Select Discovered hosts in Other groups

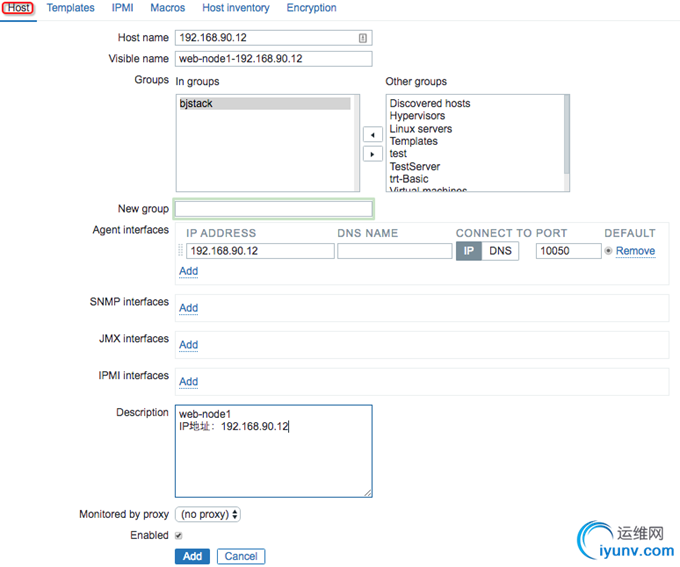(x=430, y=103)
